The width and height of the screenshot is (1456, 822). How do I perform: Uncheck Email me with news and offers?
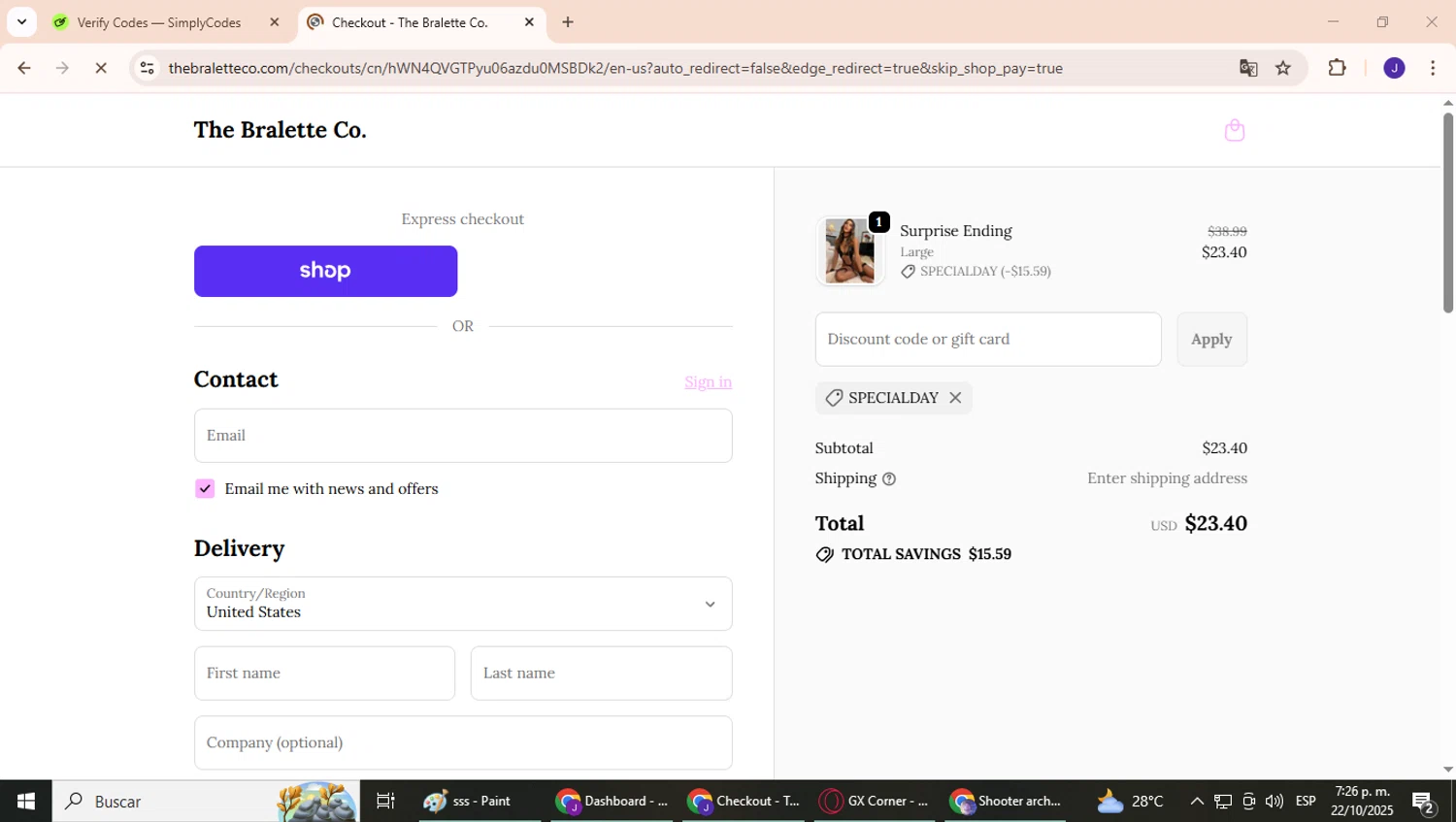[205, 488]
